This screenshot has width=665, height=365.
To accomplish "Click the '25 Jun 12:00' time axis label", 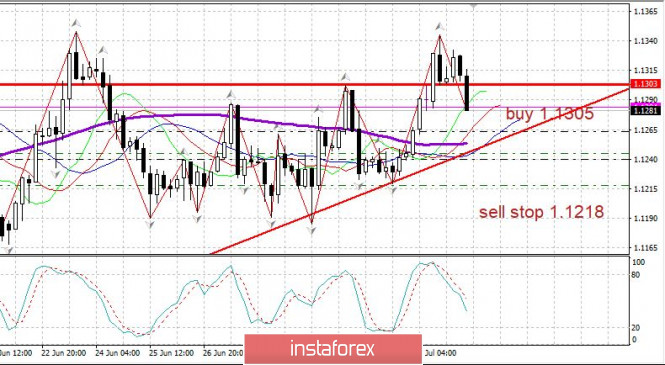I will (x=171, y=353).
